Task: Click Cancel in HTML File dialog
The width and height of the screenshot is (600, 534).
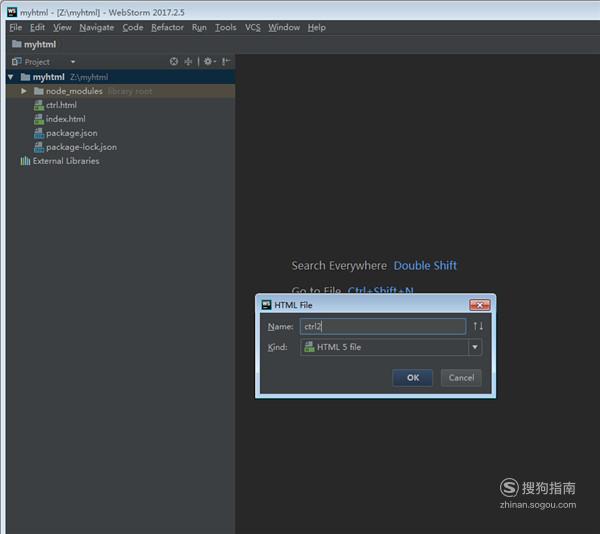Action: 461,378
